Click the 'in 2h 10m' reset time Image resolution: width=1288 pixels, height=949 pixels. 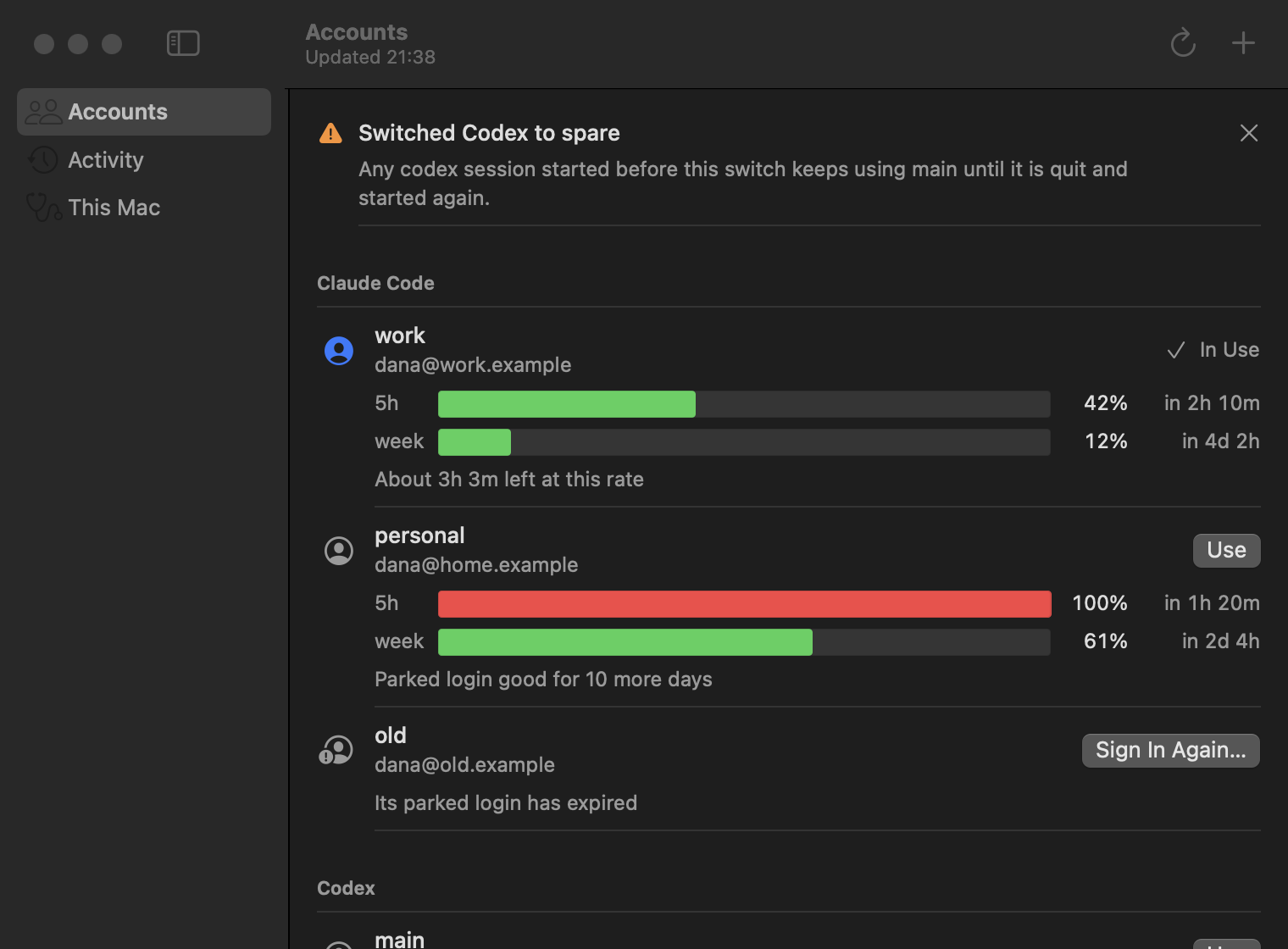[1212, 403]
